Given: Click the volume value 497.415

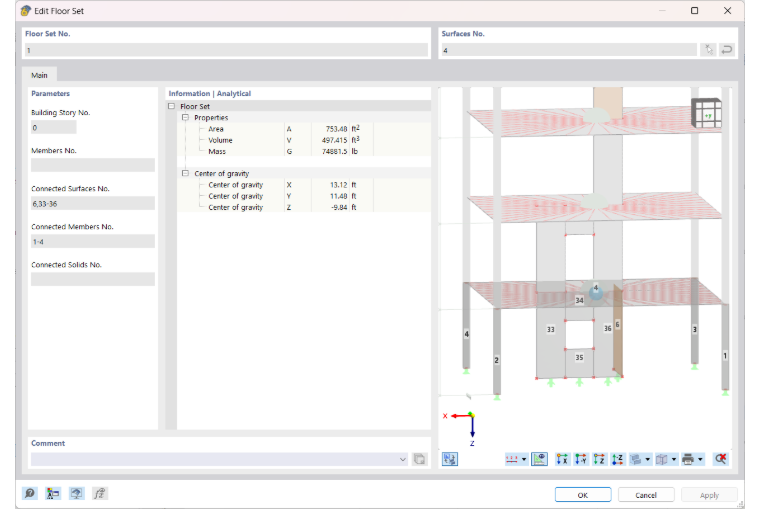Looking at the screenshot, I should point(334,140).
